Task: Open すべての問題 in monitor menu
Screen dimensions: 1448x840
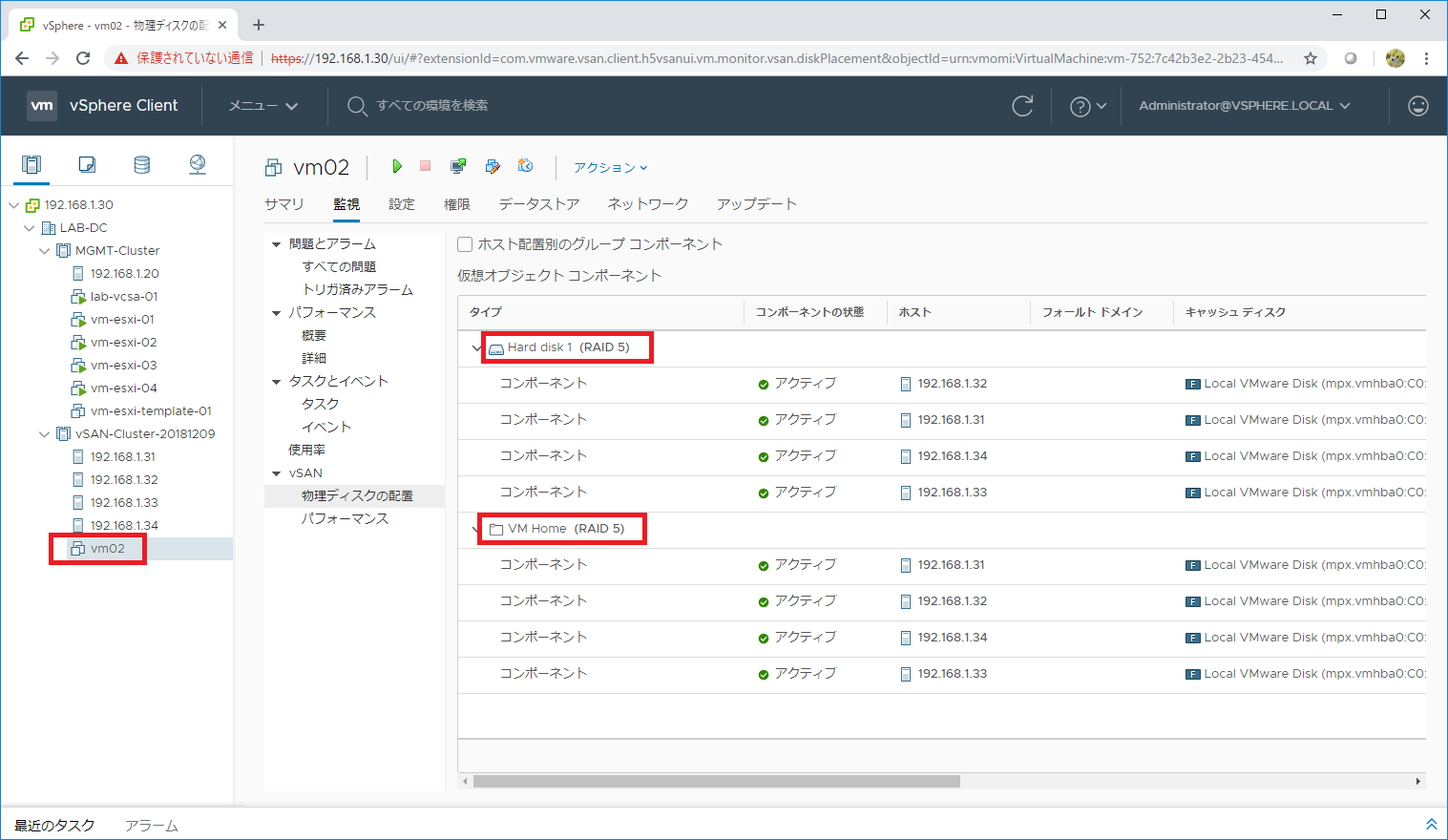Action: 340,267
